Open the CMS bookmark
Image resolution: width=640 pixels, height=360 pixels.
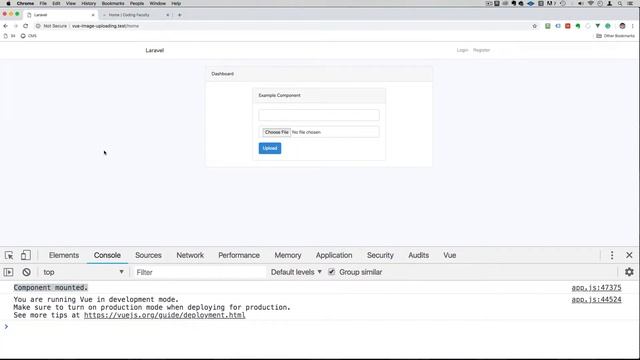coord(29,36)
